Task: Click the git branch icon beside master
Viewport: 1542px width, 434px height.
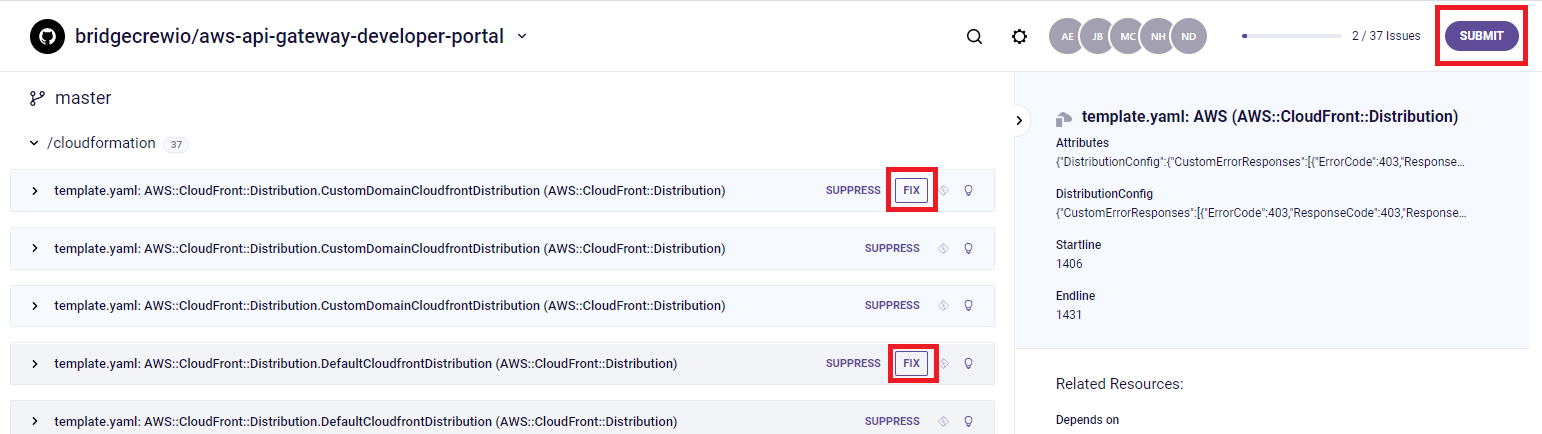Action: pyautogui.click(x=37, y=98)
